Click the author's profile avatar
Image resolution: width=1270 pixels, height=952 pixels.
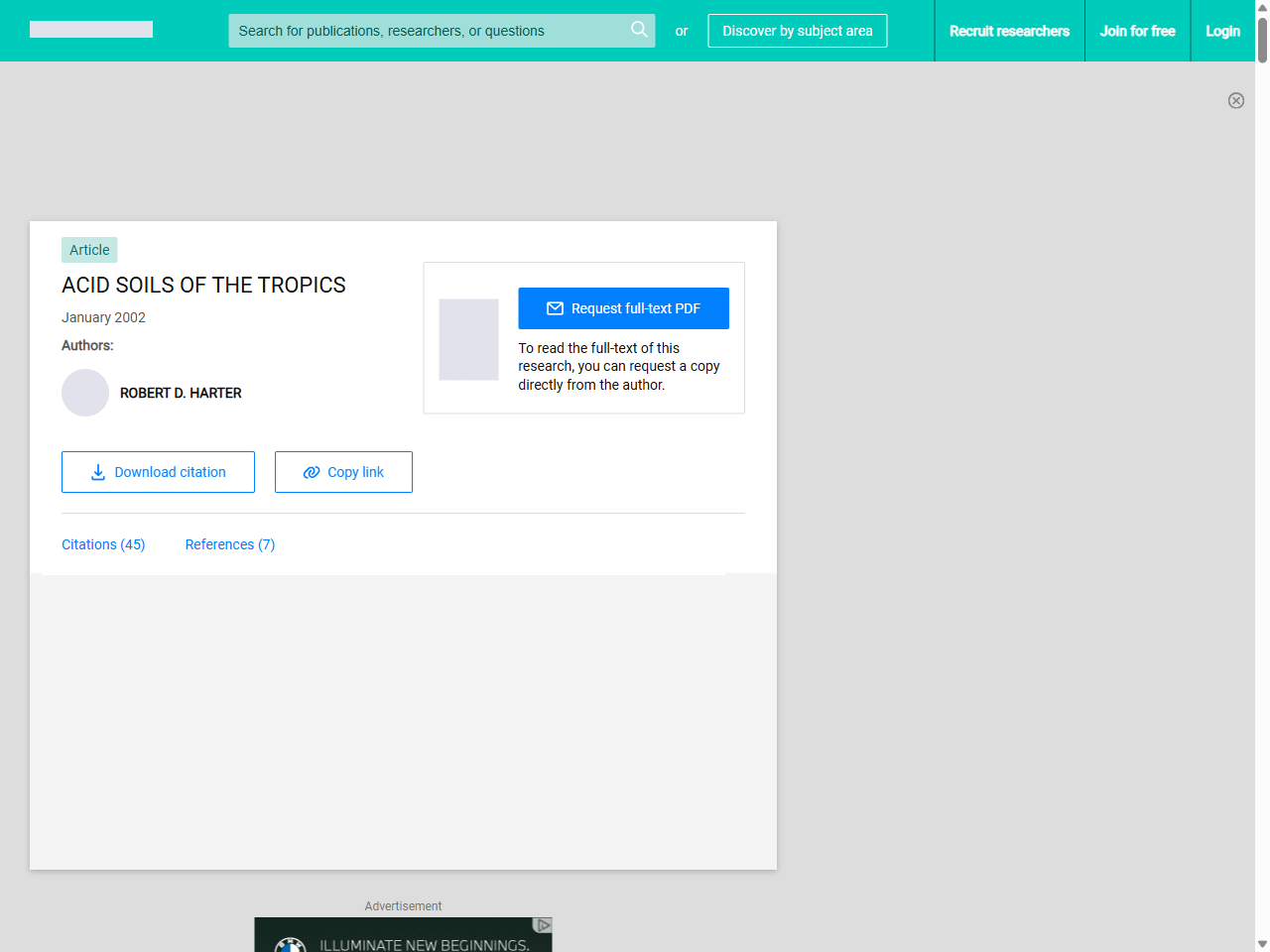click(85, 393)
